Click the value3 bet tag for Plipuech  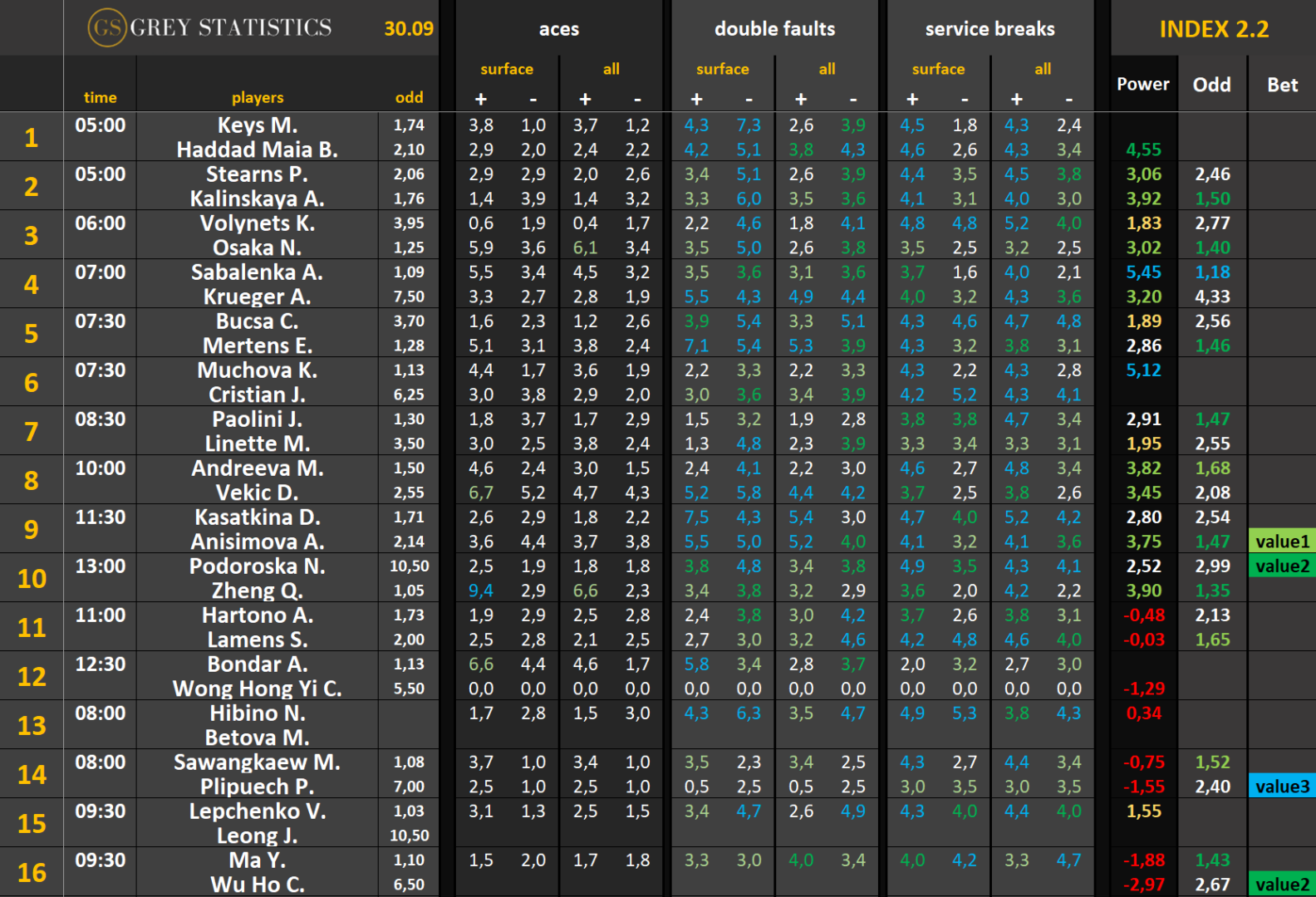[x=1282, y=787]
